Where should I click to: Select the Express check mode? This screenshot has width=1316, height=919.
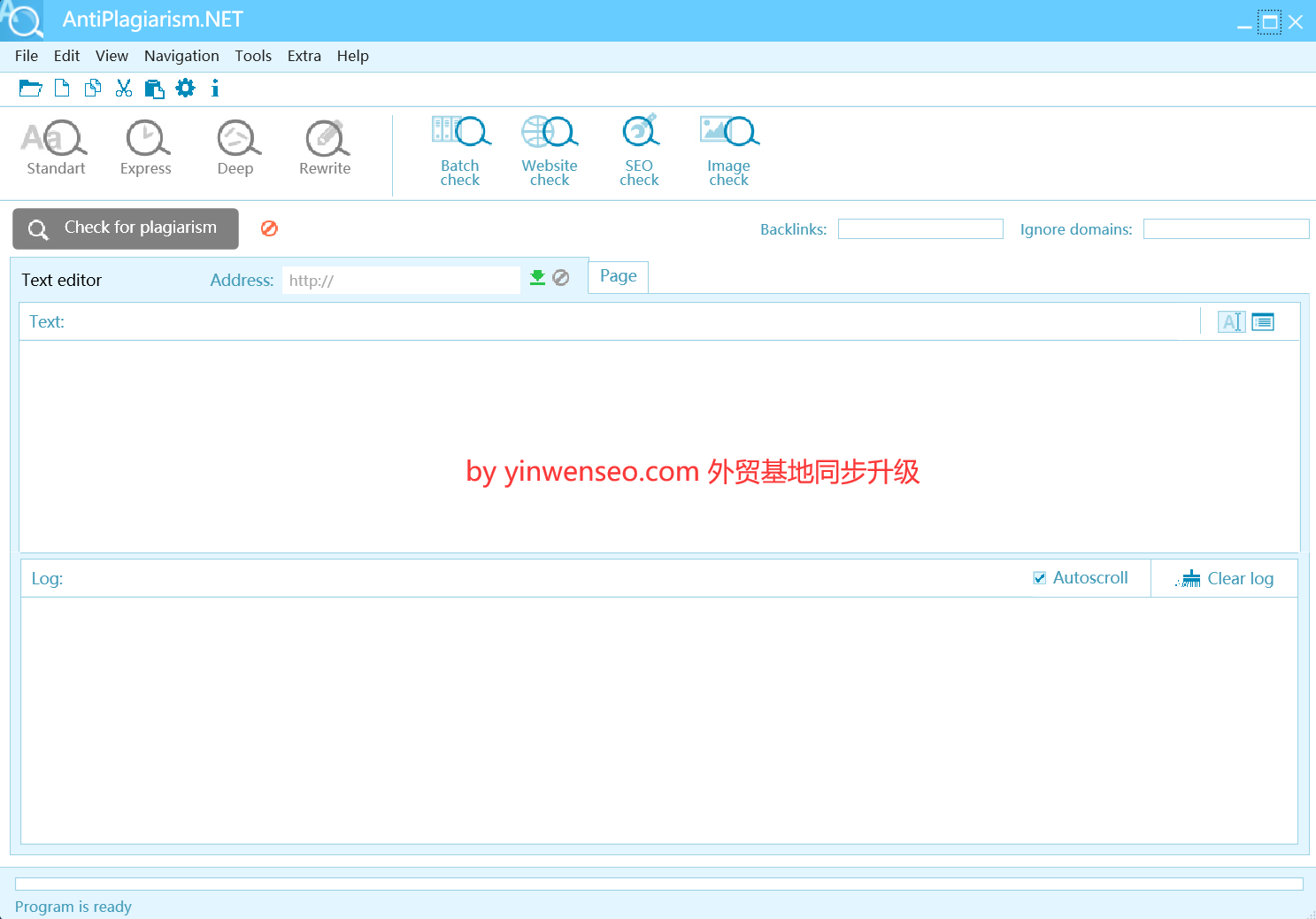[x=146, y=148]
